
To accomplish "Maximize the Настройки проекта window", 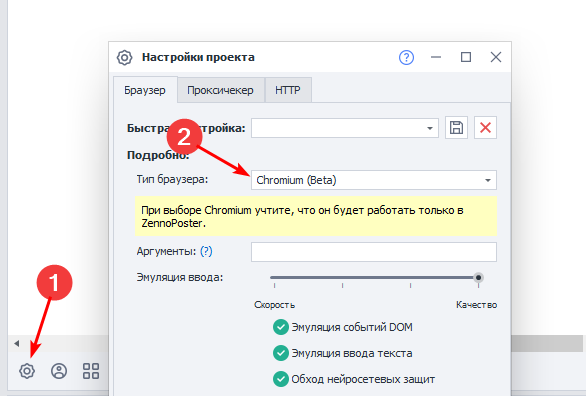I will click(466, 57).
